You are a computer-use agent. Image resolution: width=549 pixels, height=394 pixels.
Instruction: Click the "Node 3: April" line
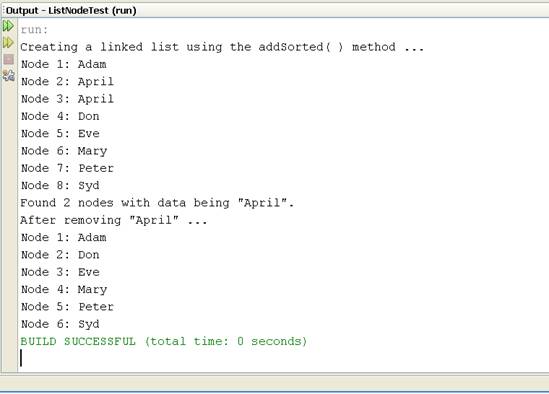tap(67, 99)
